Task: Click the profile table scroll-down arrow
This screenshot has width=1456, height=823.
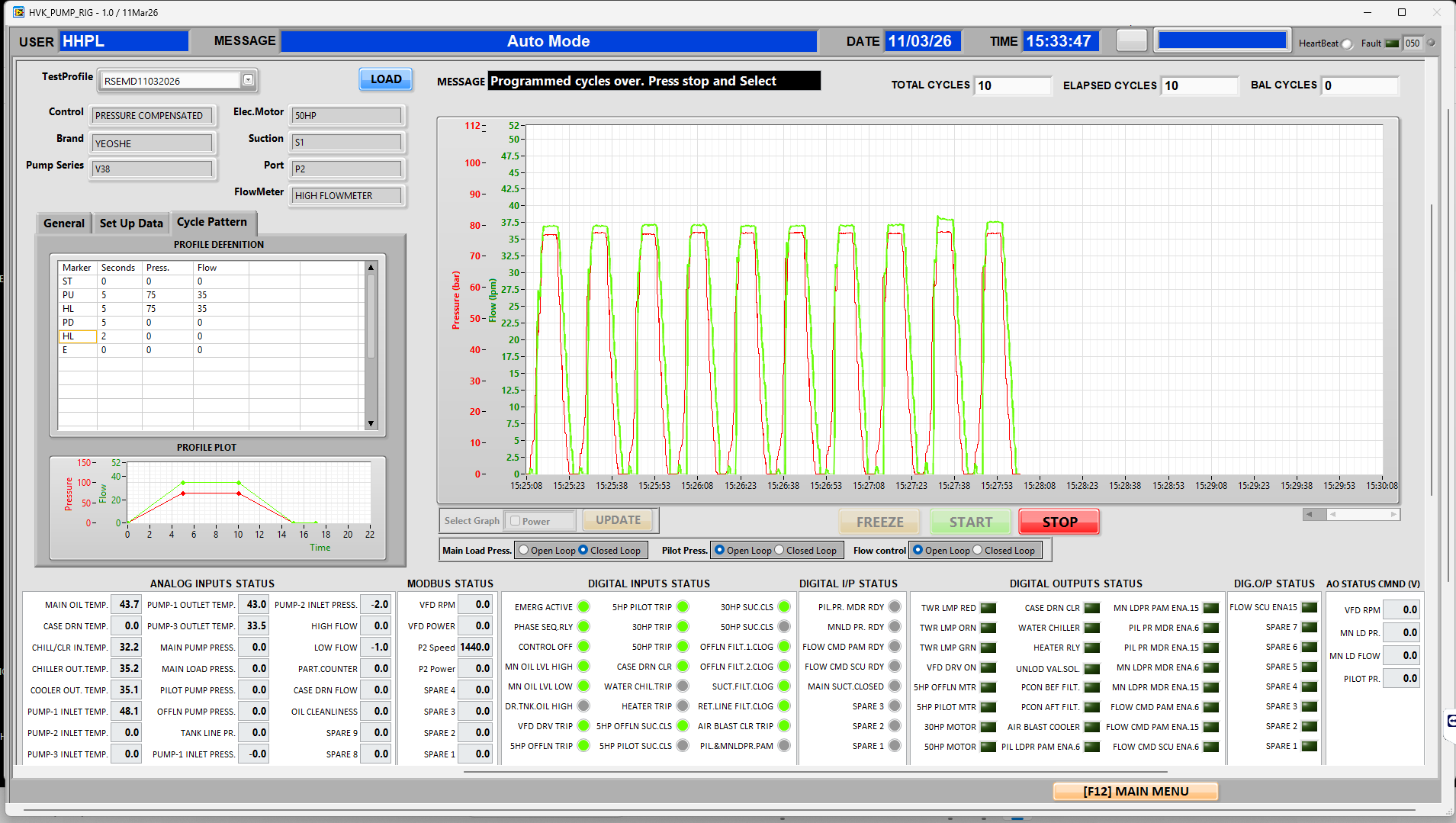Action: tap(371, 423)
